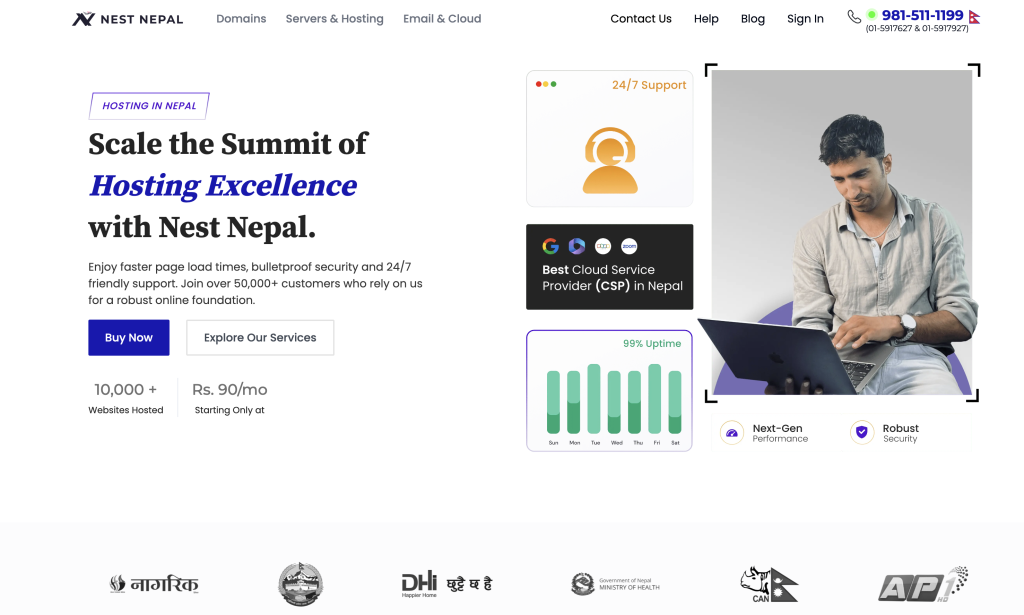
Task: Click the orange support headset icon
Action: pyautogui.click(x=610, y=160)
